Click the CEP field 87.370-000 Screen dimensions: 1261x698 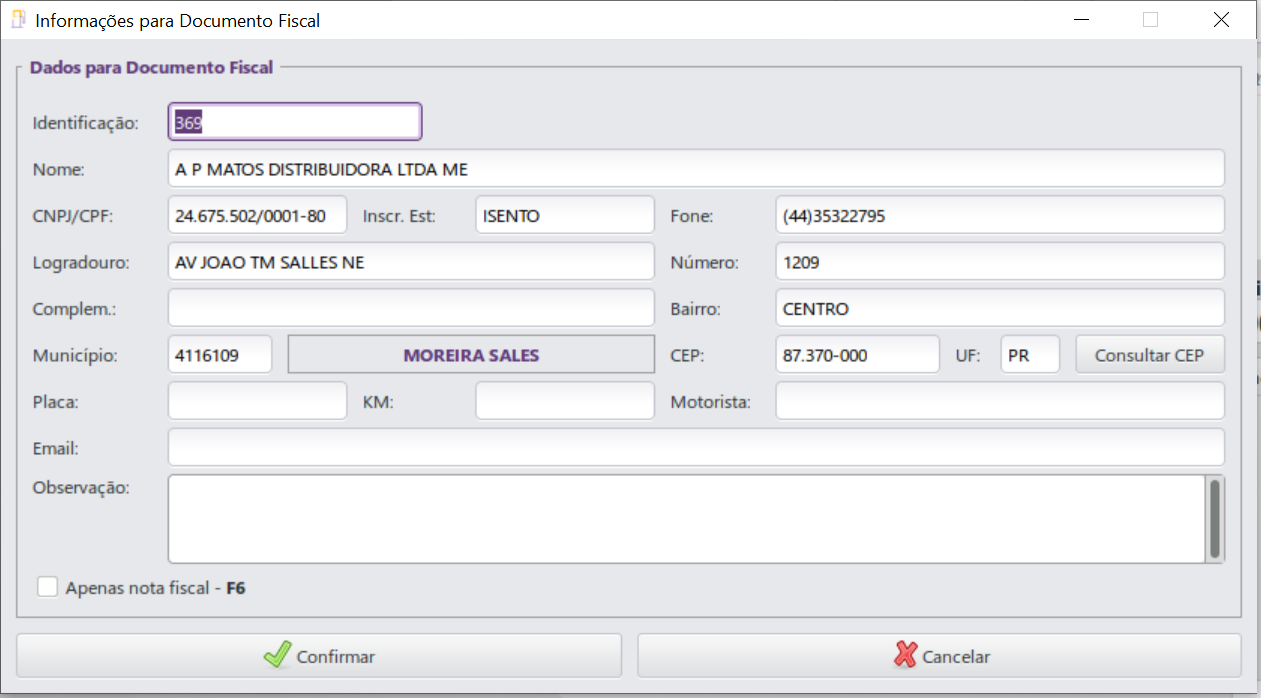pyautogui.click(x=858, y=355)
